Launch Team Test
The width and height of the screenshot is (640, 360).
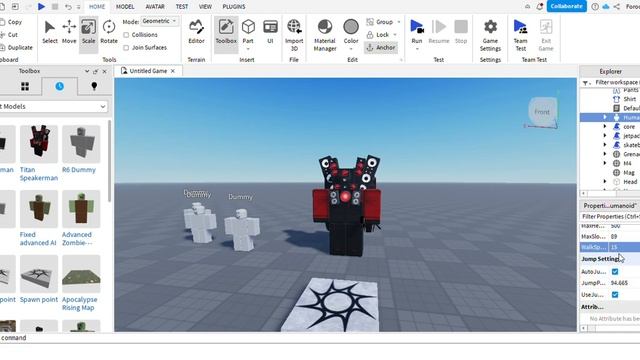[520, 36]
